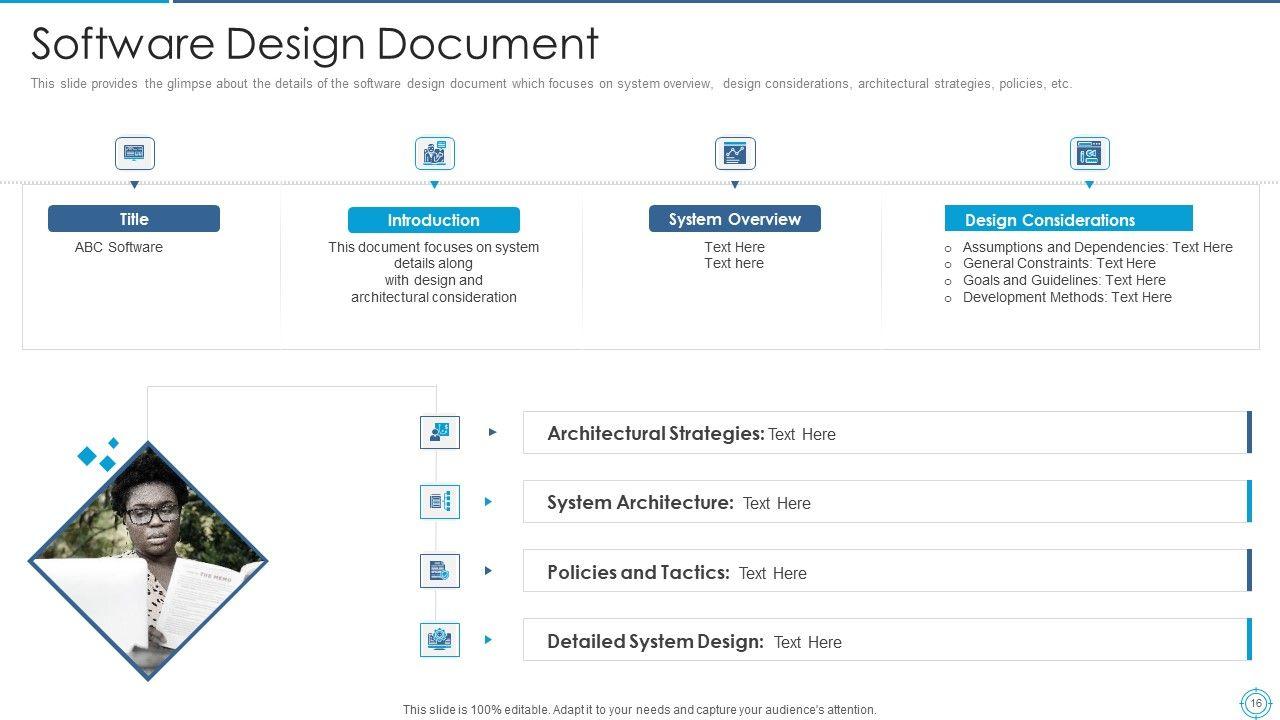
Task: Click the Software Design Document heading
Action: (315, 44)
